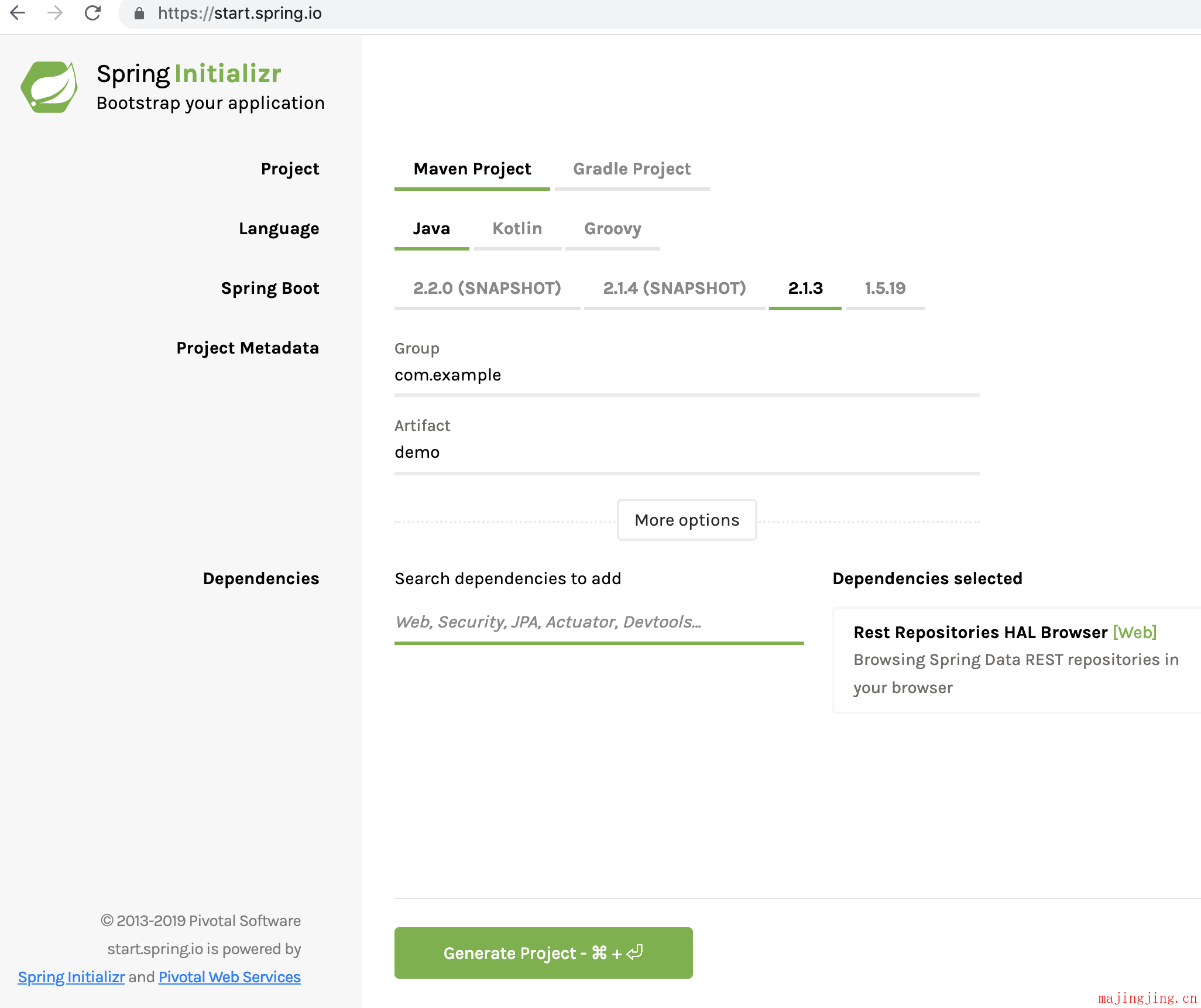This screenshot has width=1201, height=1008.
Task: Click the browser forward arrow
Action: [55, 13]
